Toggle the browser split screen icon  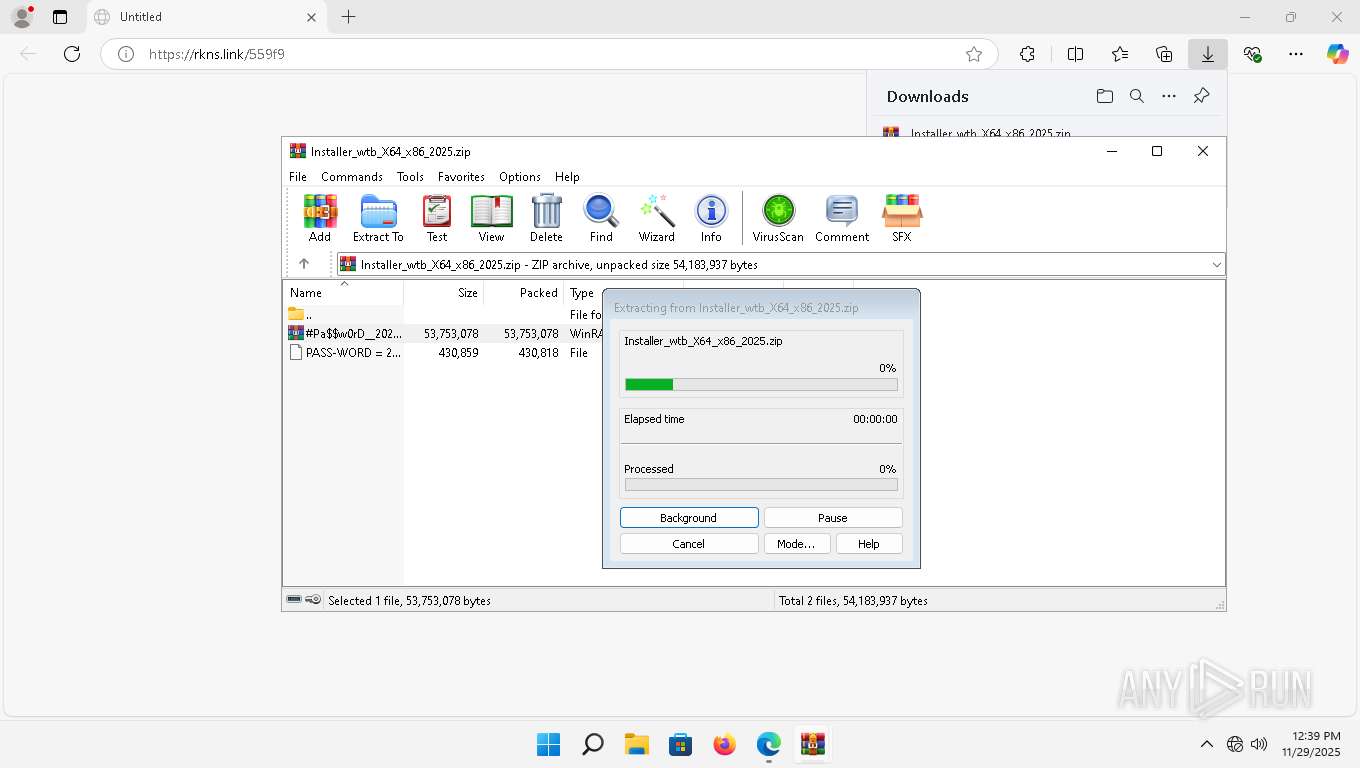(x=1075, y=54)
